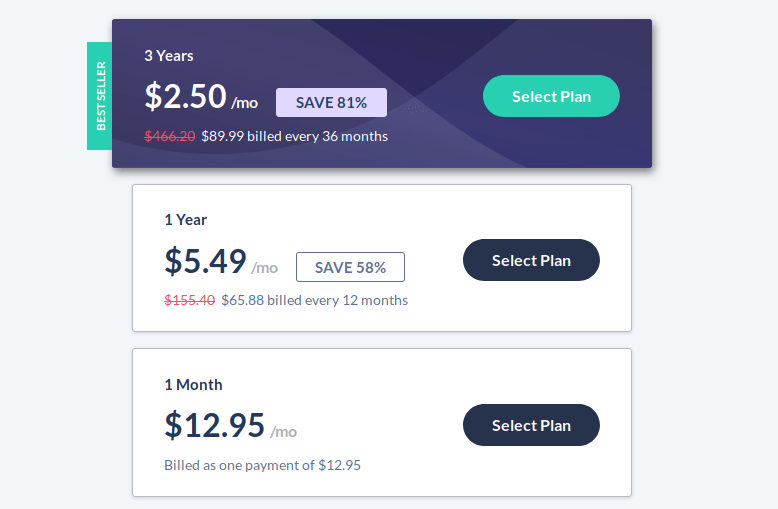Choose Select Plan on the 1 Year plan
This screenshot has height=509, width=778.
[x=531, y=261]
